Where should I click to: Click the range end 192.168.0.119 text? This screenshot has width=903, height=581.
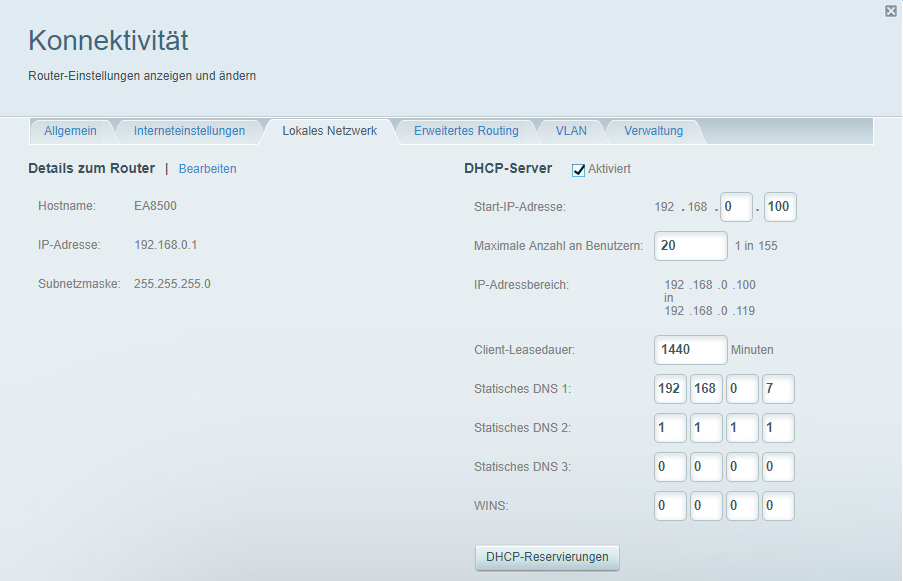pos(710,311)
